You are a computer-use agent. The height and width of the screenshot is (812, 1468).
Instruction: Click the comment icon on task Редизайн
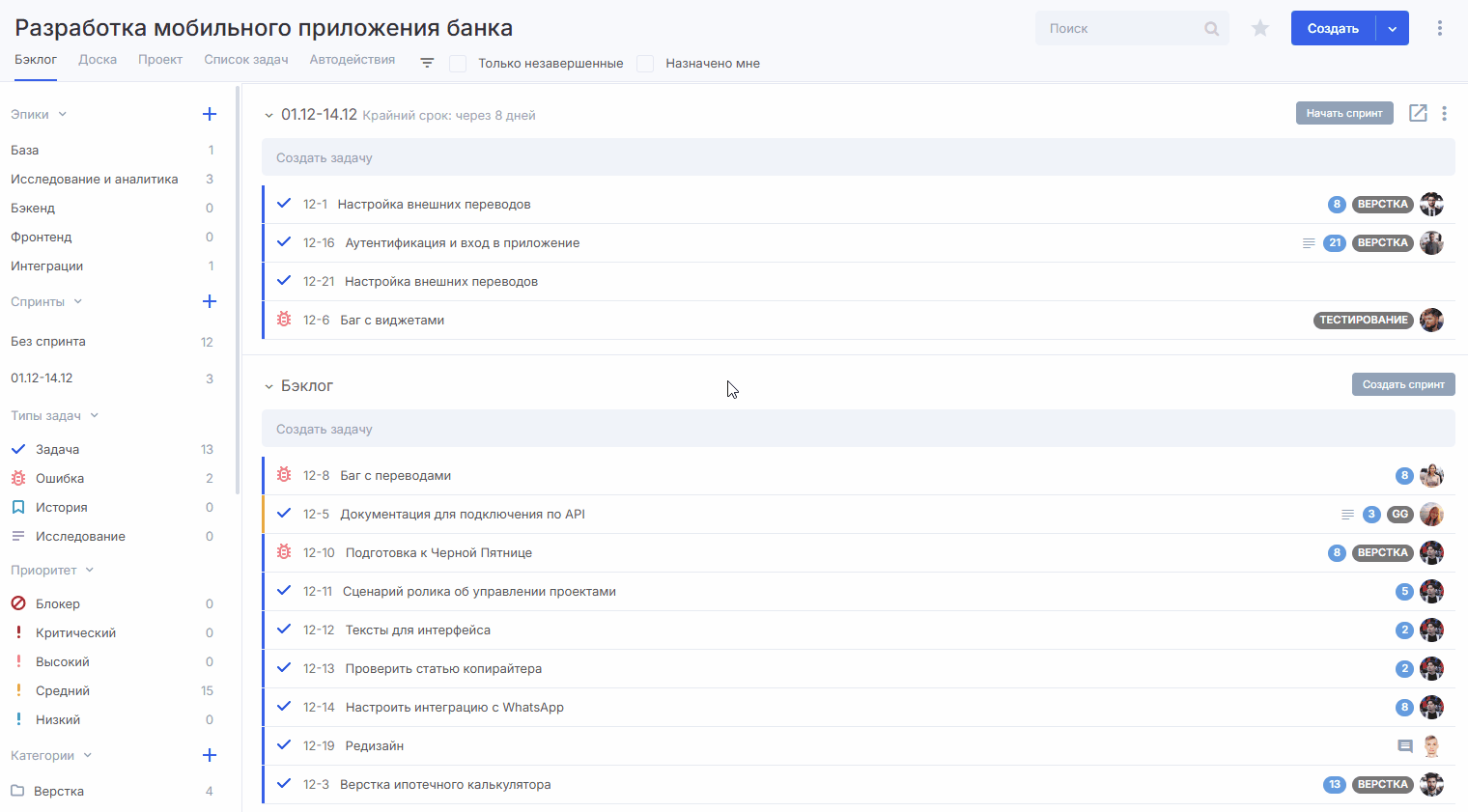(x=1405, y=746)
